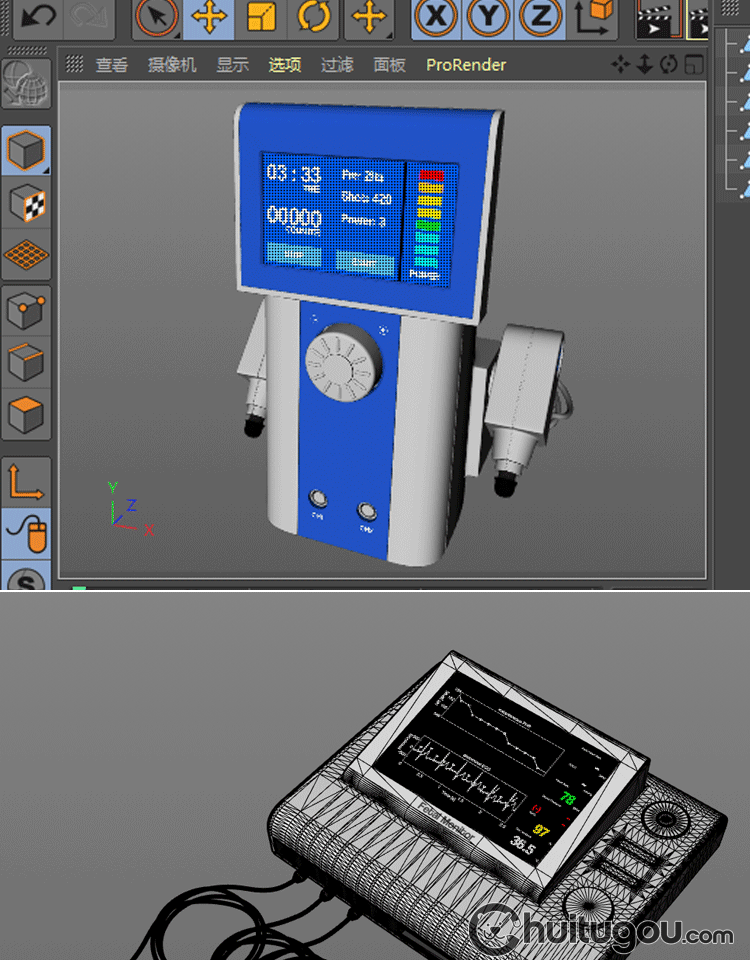Toggle Tweak mode mouse icon
This screenshot has width=750, height=960.
coord(26,533)
